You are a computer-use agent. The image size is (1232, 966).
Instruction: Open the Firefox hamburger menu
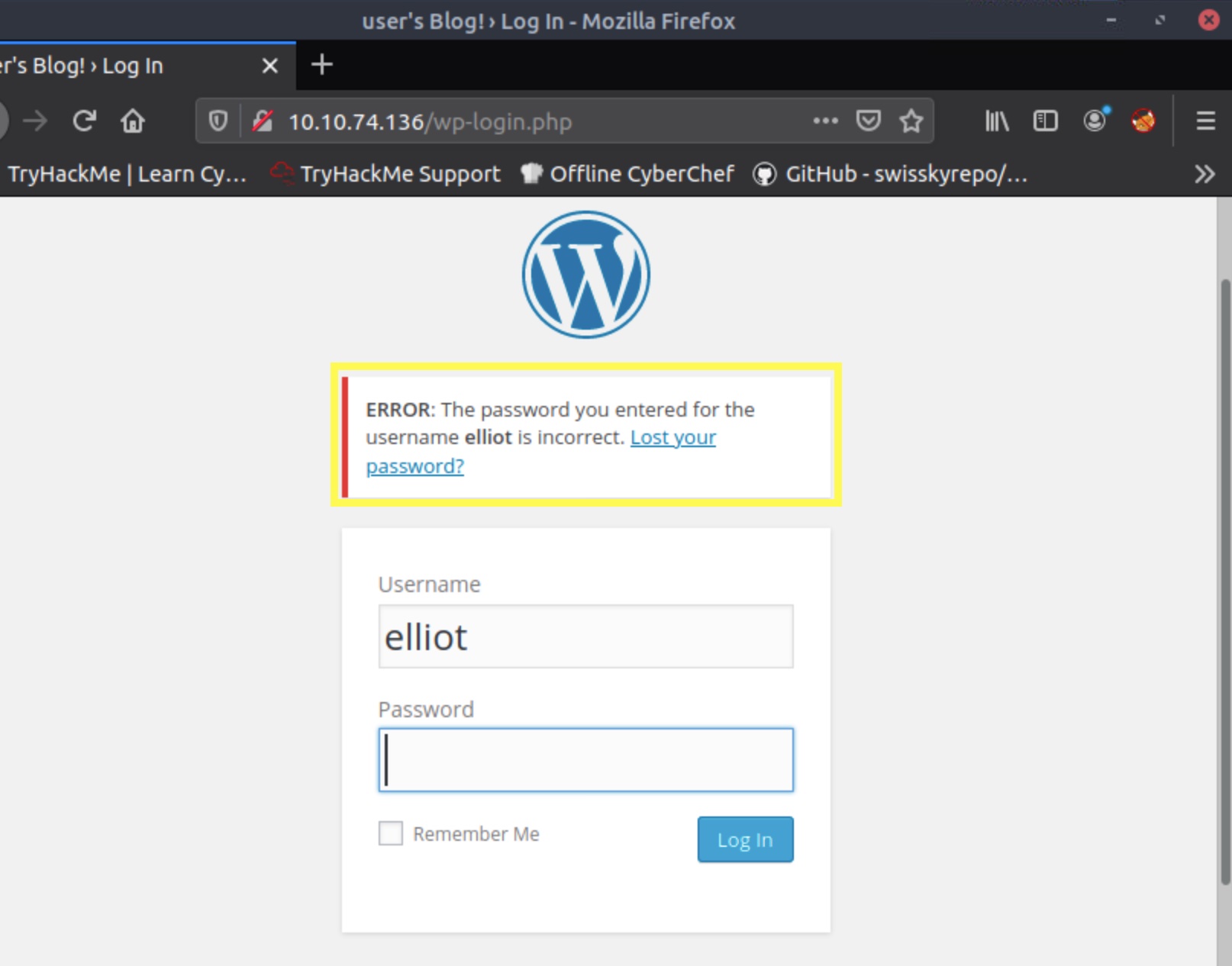click(1205, 121)
